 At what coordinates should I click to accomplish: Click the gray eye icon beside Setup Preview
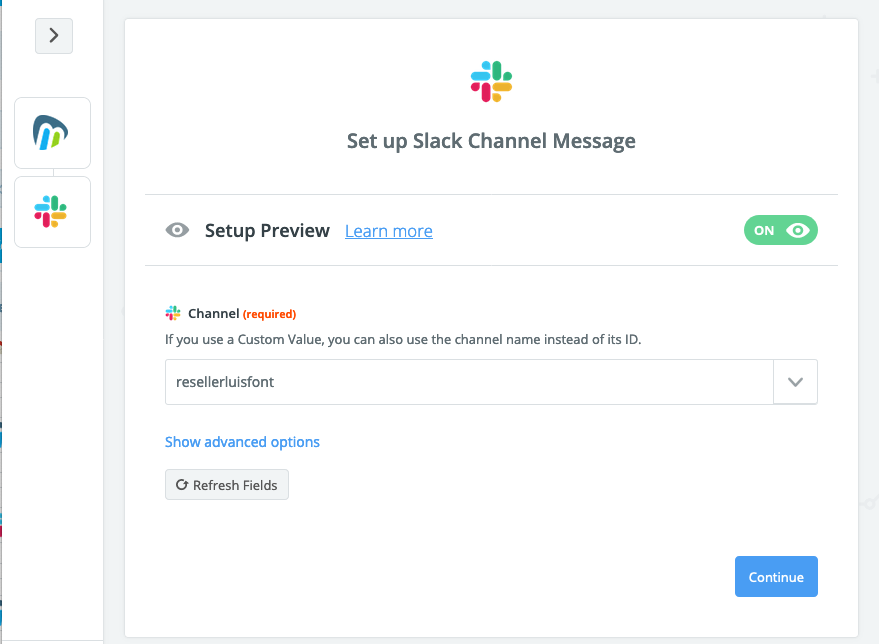[177, 230]
